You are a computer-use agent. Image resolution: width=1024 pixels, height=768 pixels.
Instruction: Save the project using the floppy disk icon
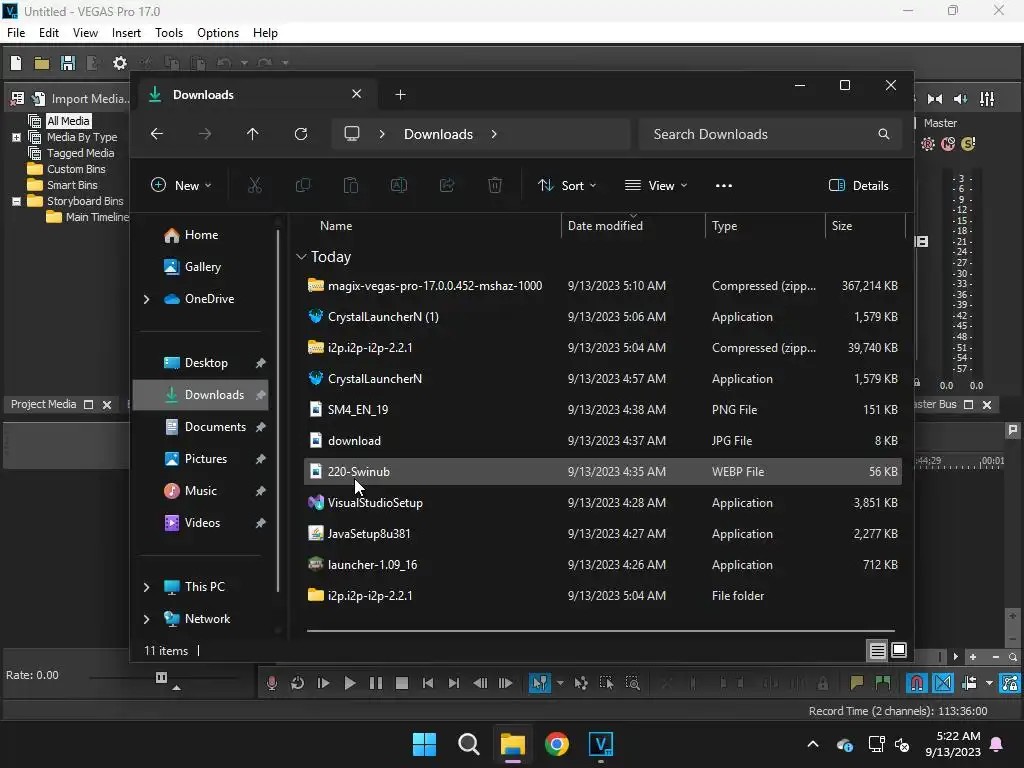67,63
